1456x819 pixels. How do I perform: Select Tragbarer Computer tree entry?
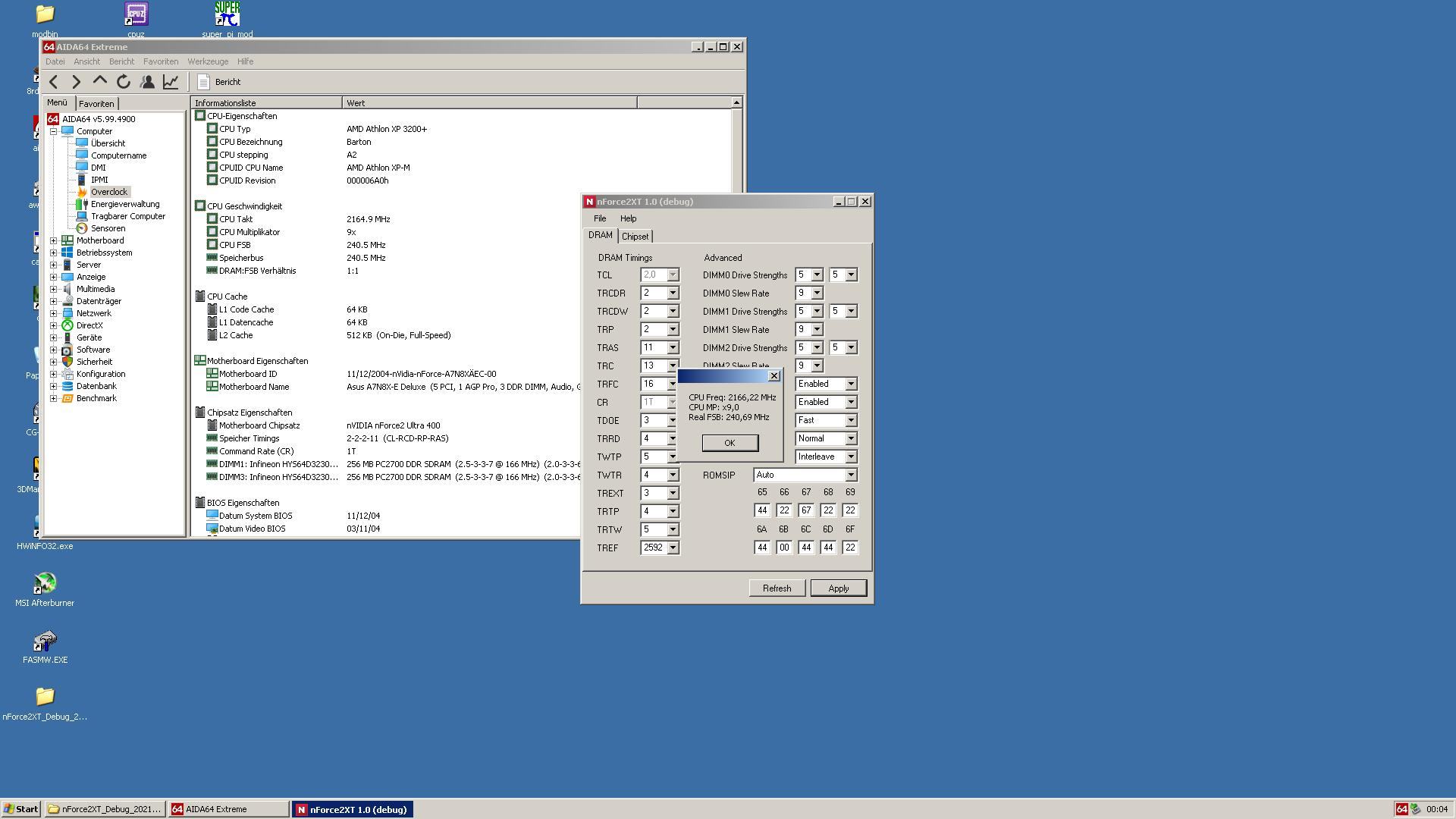coord(127,216)
